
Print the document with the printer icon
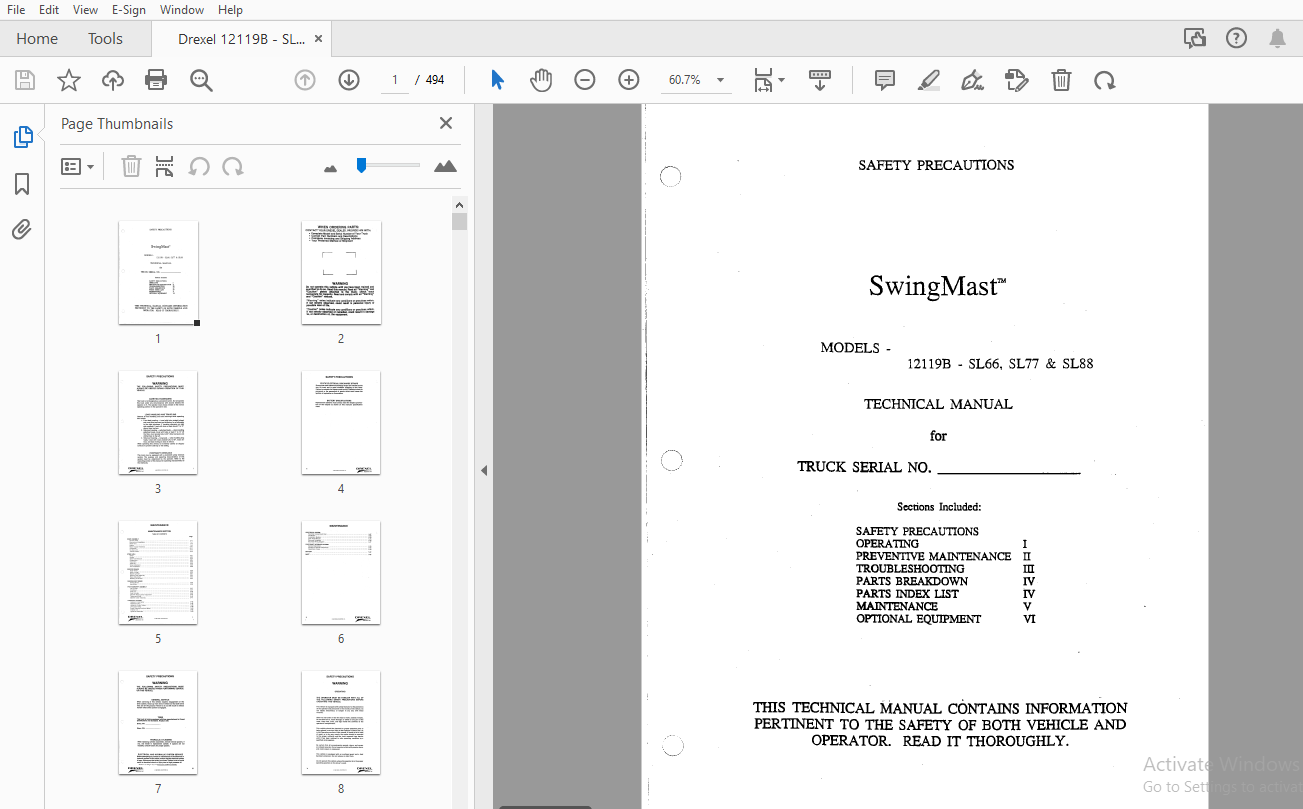[x=156, y=80]
